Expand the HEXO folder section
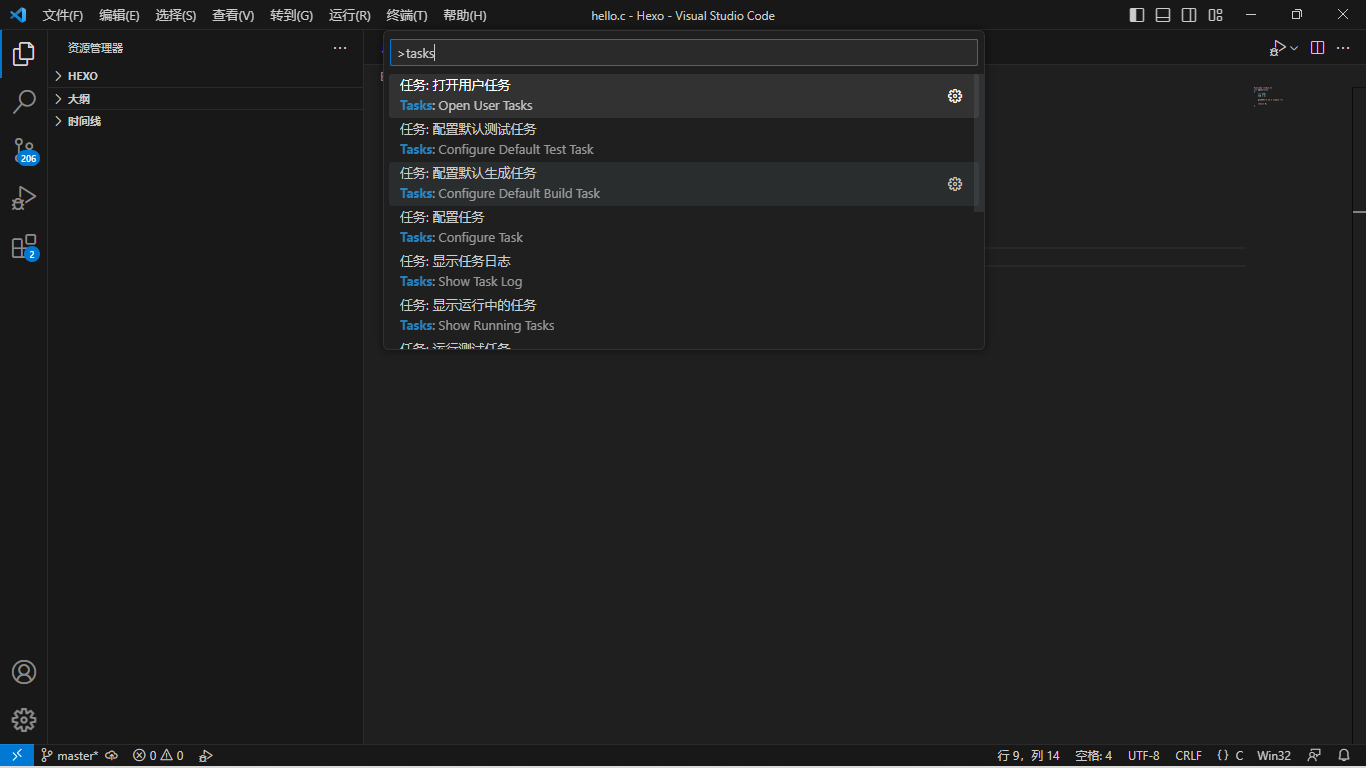1366x768 pixels. (x=83, y=76)
